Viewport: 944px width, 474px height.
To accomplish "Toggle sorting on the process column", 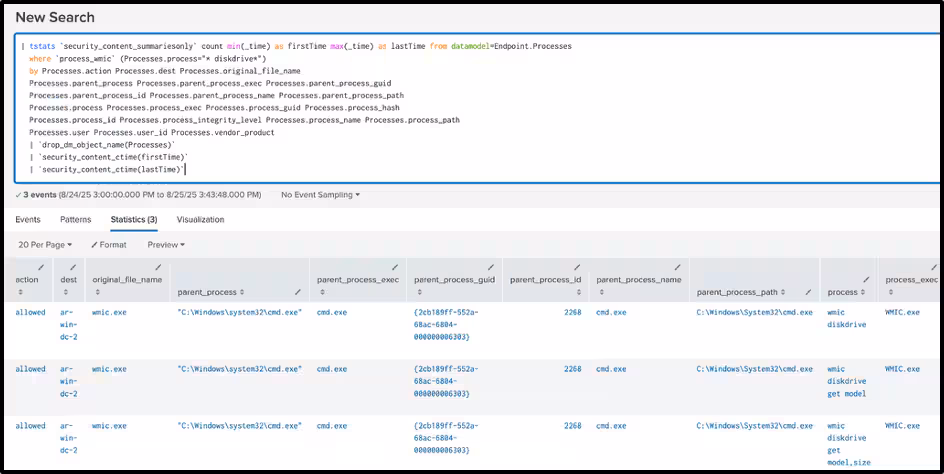I will [863, 292].
